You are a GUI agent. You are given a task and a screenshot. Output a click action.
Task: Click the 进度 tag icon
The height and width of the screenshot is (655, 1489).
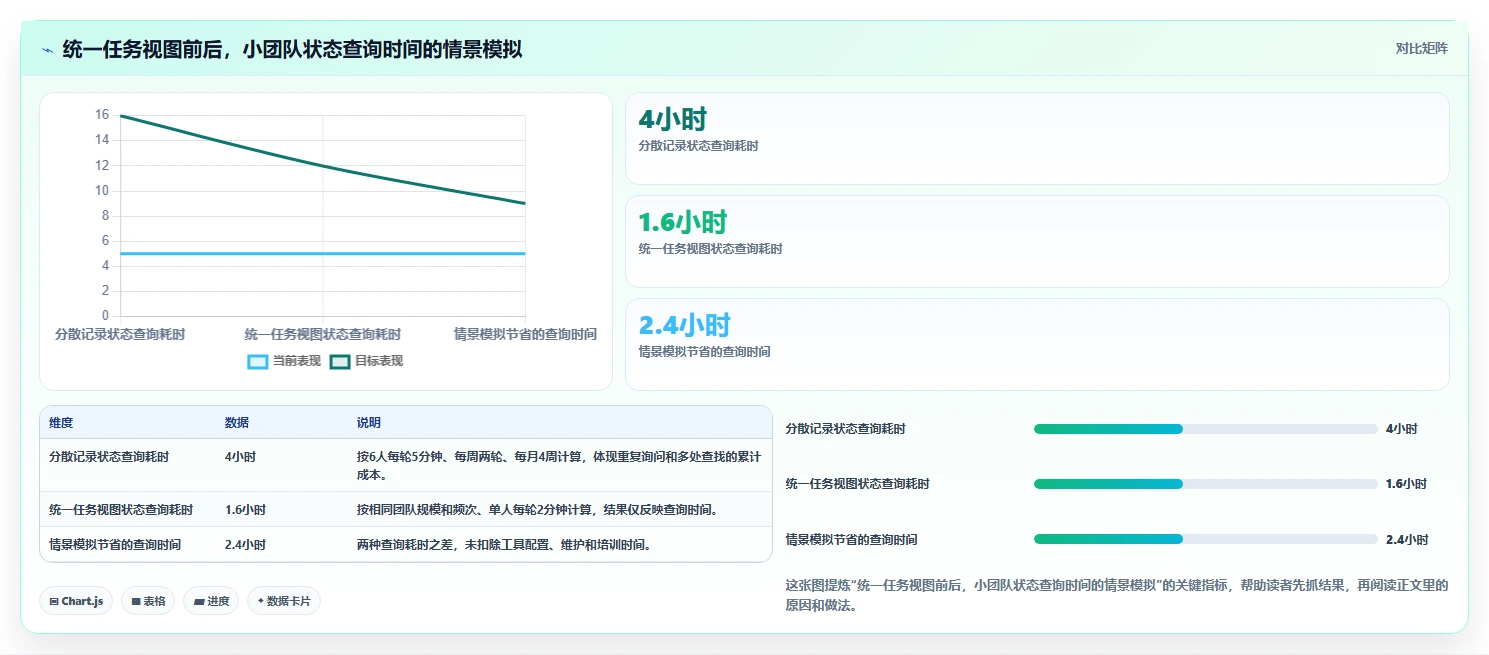(198, 601)
